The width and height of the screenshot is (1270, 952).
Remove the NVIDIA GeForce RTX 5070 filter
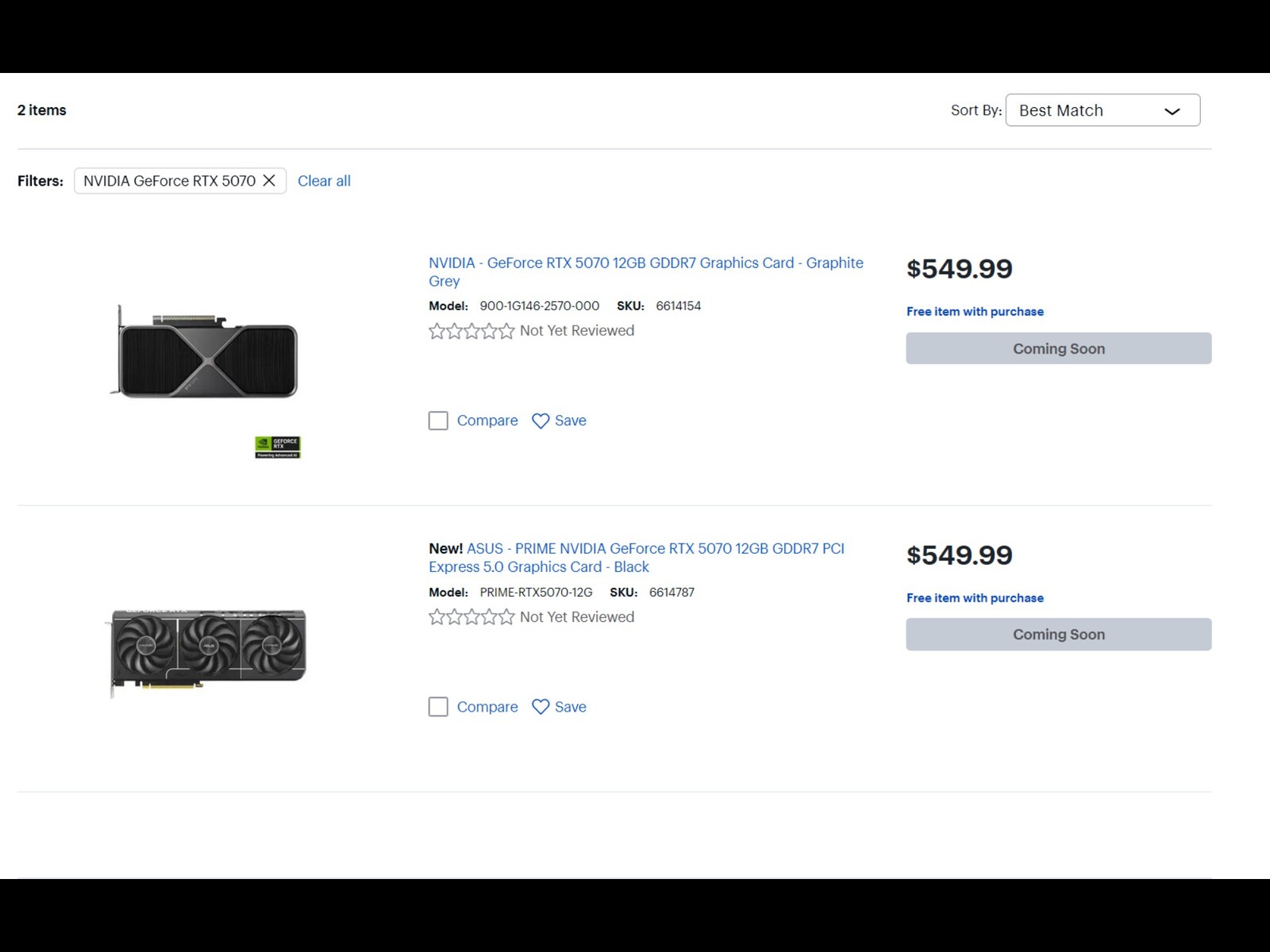pos(269,181)
